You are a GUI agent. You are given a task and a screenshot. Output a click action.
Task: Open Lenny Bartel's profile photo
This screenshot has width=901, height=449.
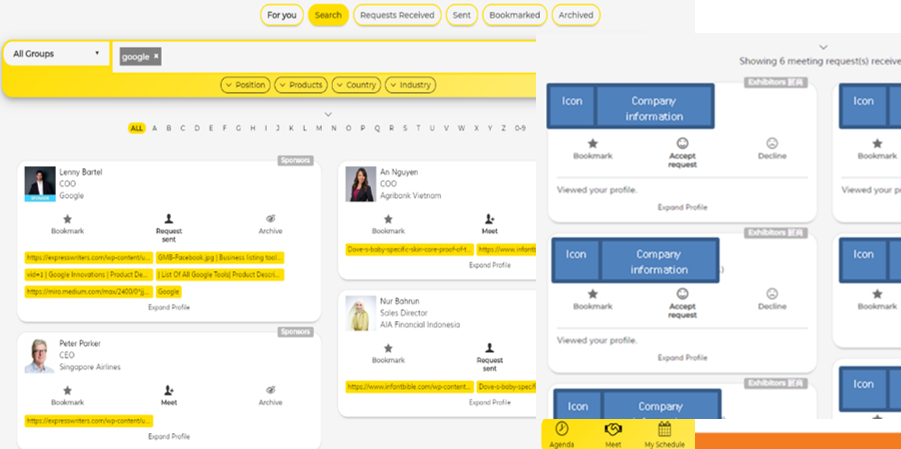pyautogui.click(x=40, y=184)
